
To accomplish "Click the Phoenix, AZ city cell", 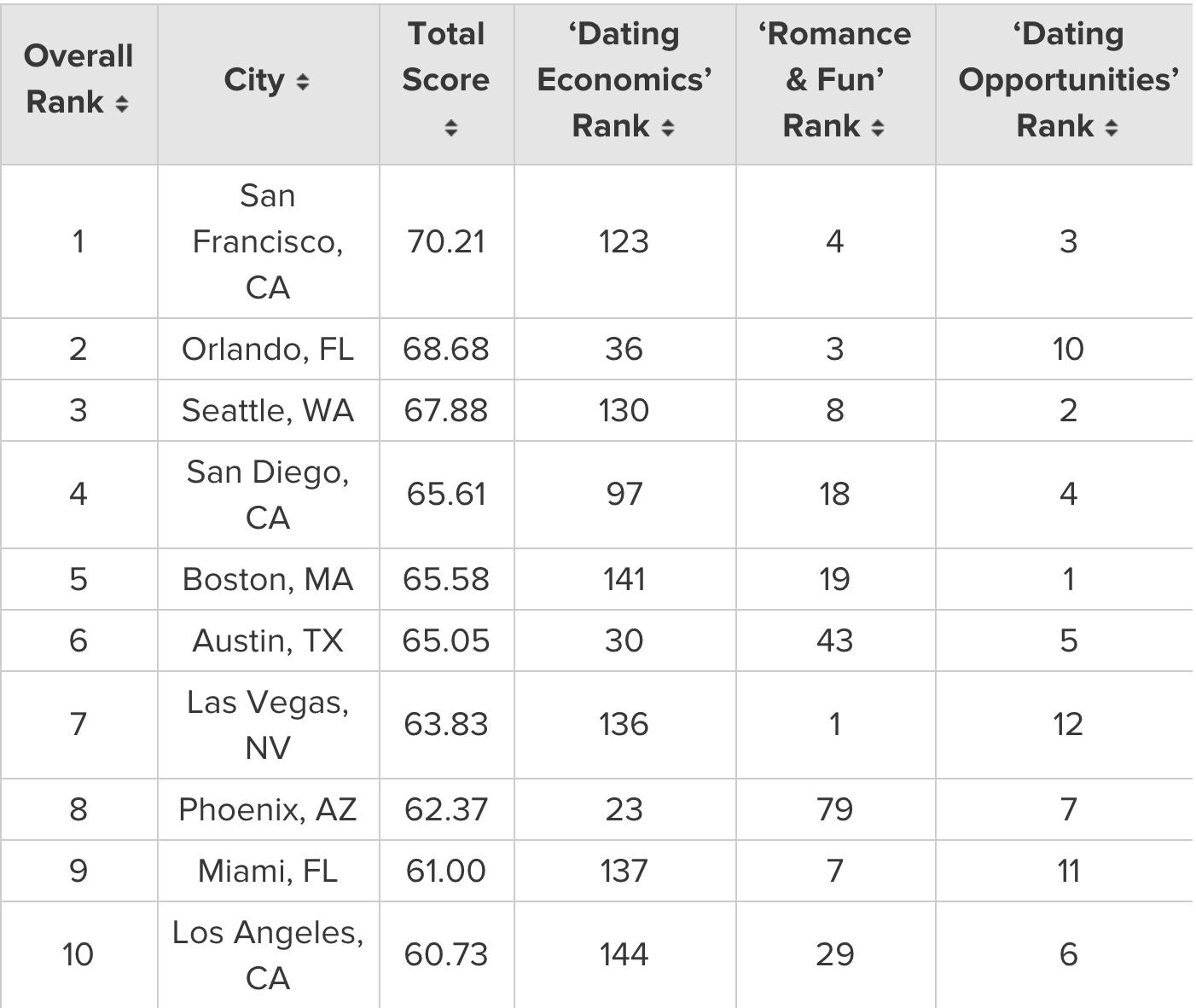I will click(x=268, y=809).
